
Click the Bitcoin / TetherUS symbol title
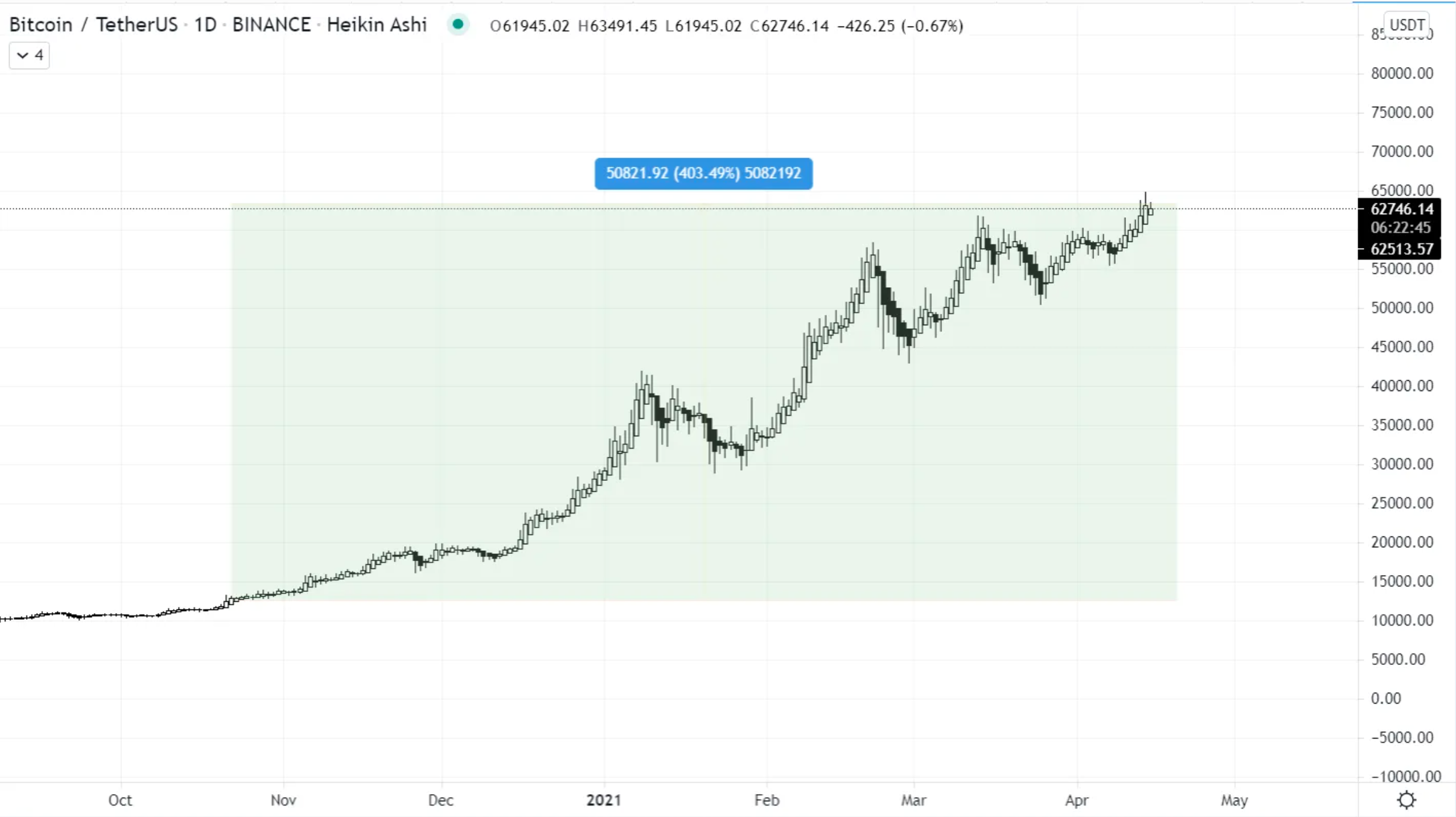[x=93, y=25]
